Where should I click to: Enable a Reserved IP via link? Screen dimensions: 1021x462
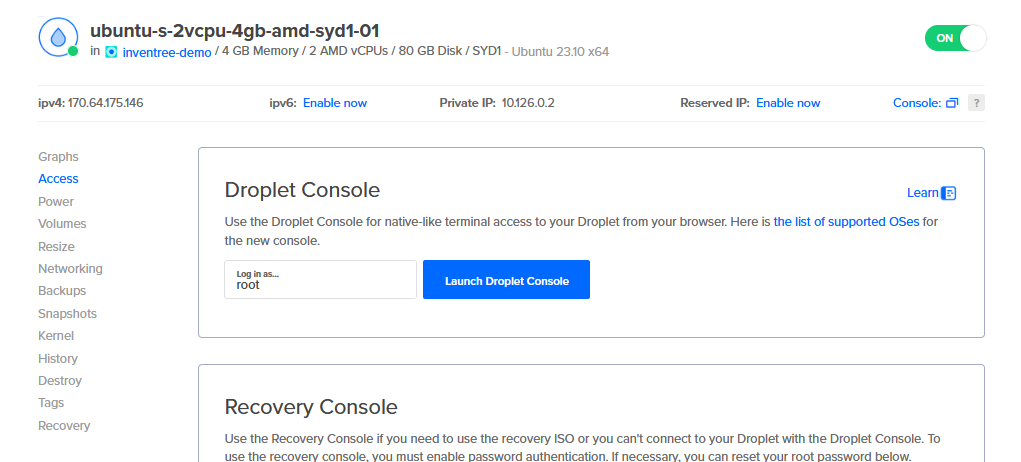pos(787,103)
